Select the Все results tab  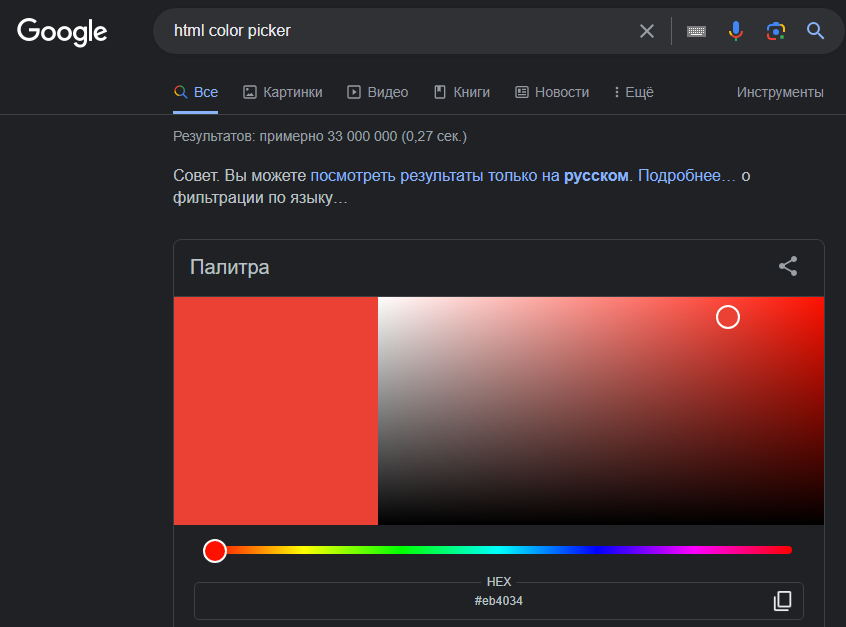(x=196, y=92)
